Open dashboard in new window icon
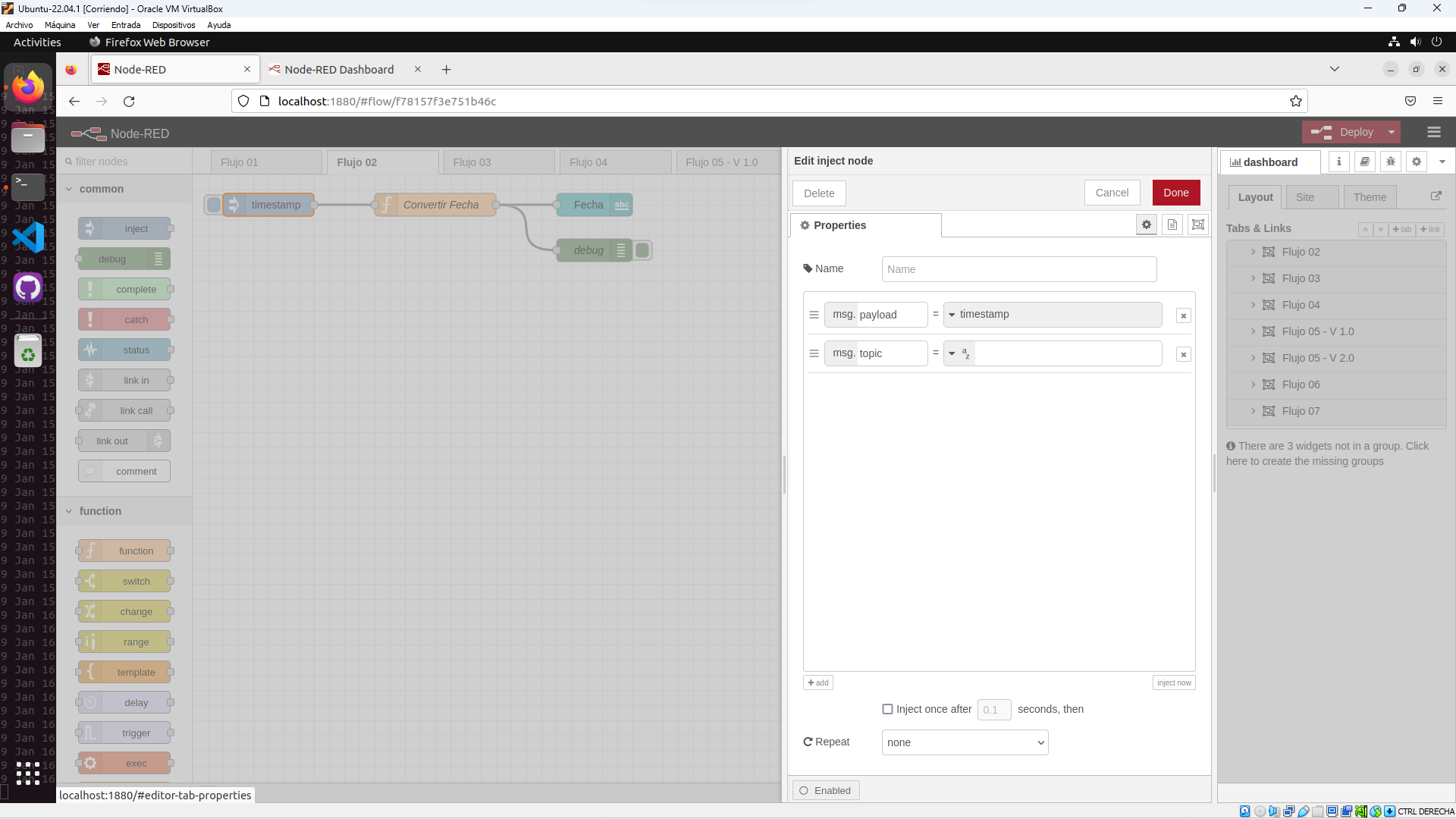This screenshot has width=1456, height=819. coord(1436,196)
